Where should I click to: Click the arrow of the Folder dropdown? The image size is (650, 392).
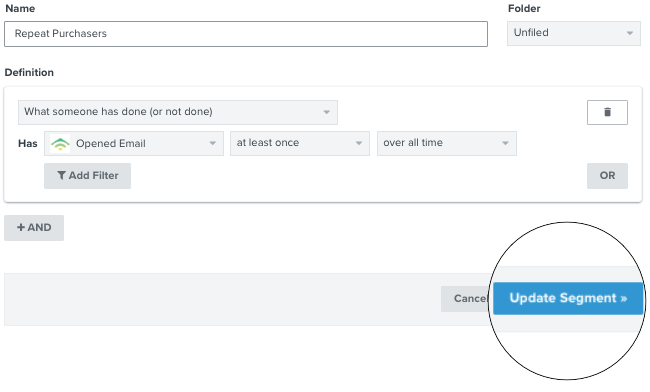(x=629, y=33)
